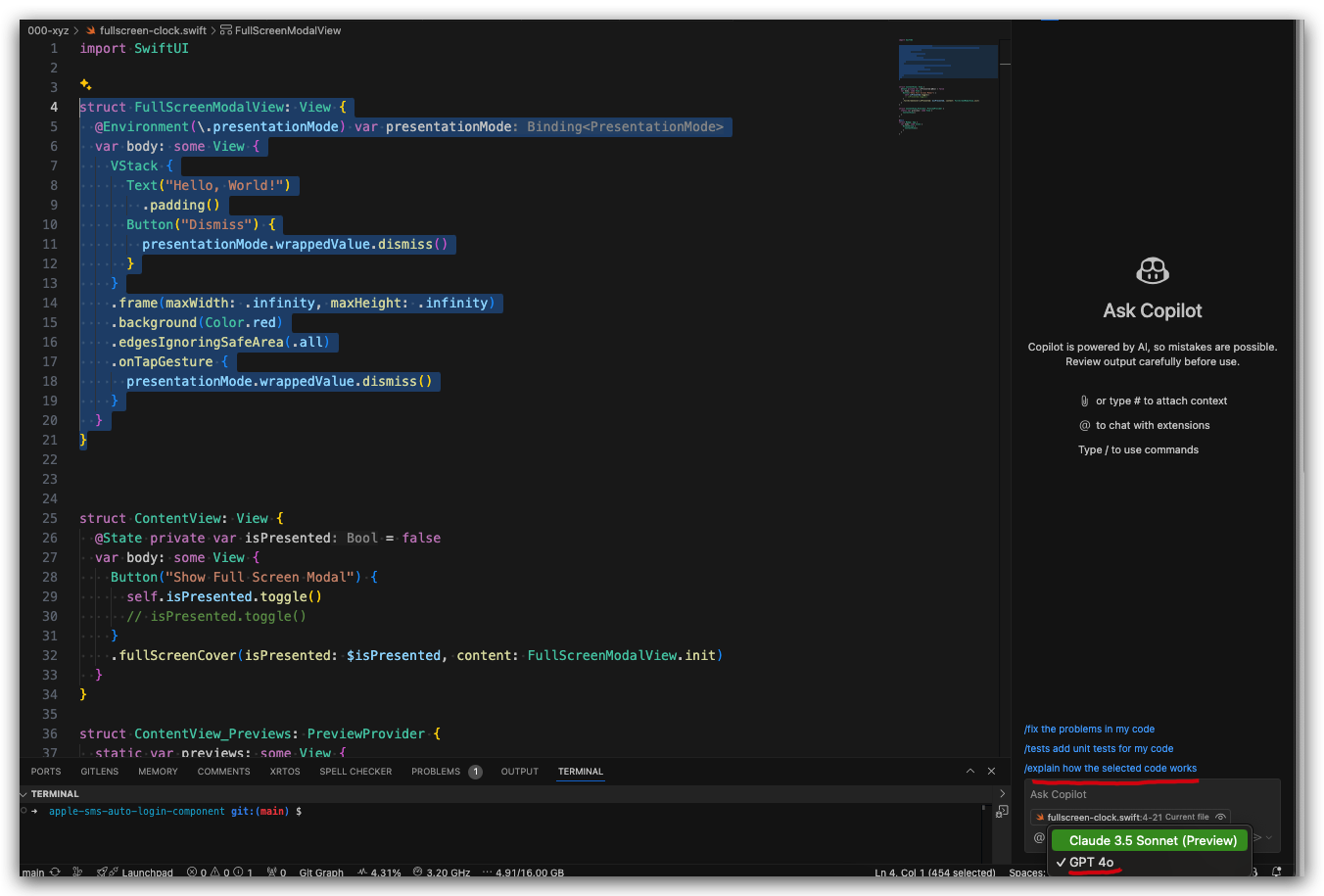This screenshot has height=896, width=1324.
Task: Click the Copilot sparkle icon above line 4
Action: (85, 85)
